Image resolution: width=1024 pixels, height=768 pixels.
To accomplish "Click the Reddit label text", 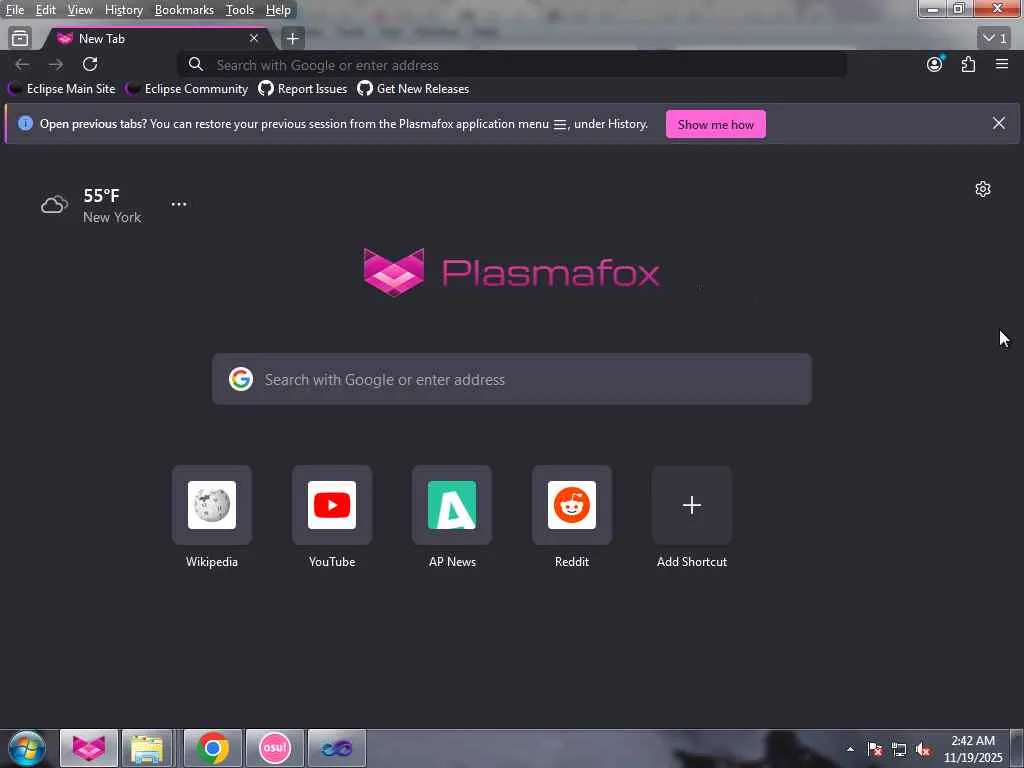I will [572, 562].
